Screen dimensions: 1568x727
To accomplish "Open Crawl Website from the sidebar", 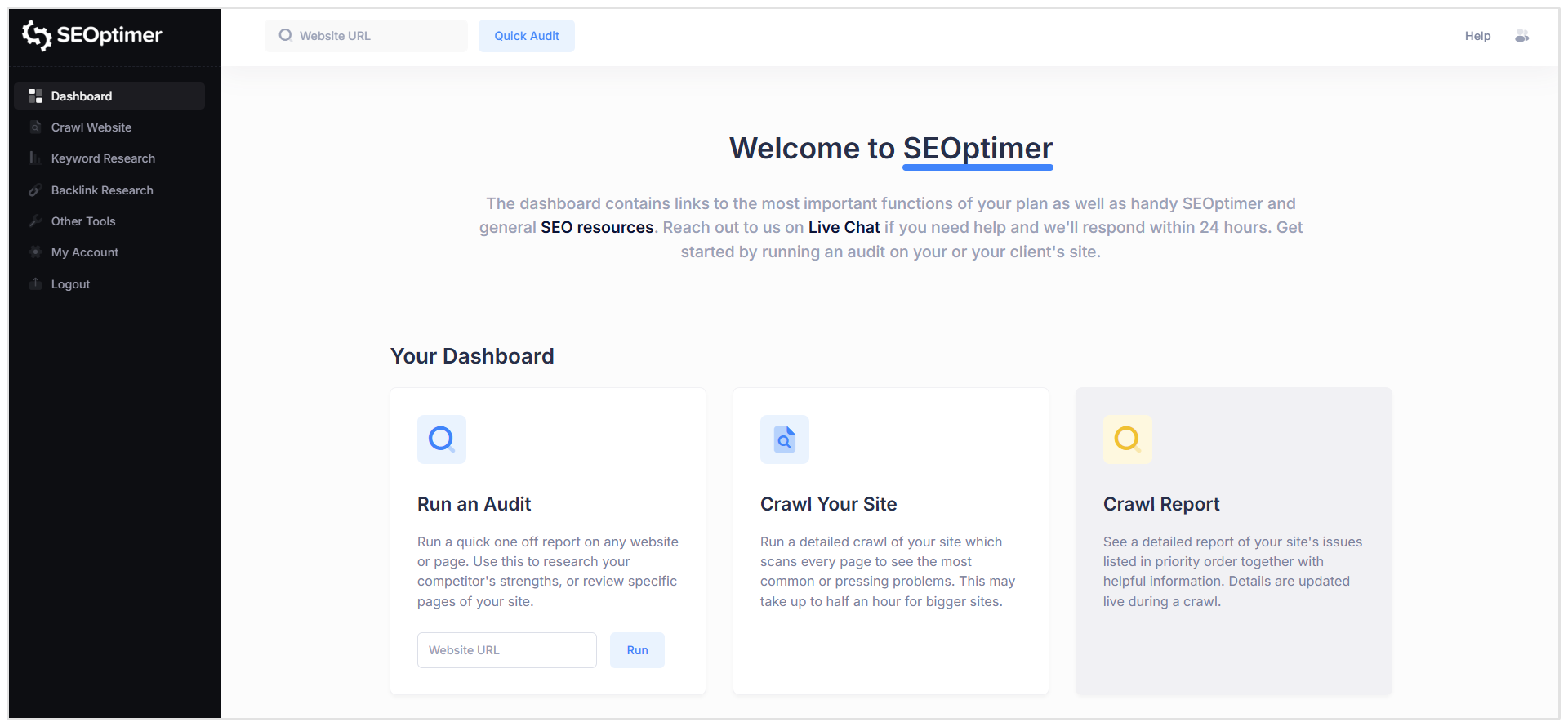I will pyautogui.click(x=91, y=127).
